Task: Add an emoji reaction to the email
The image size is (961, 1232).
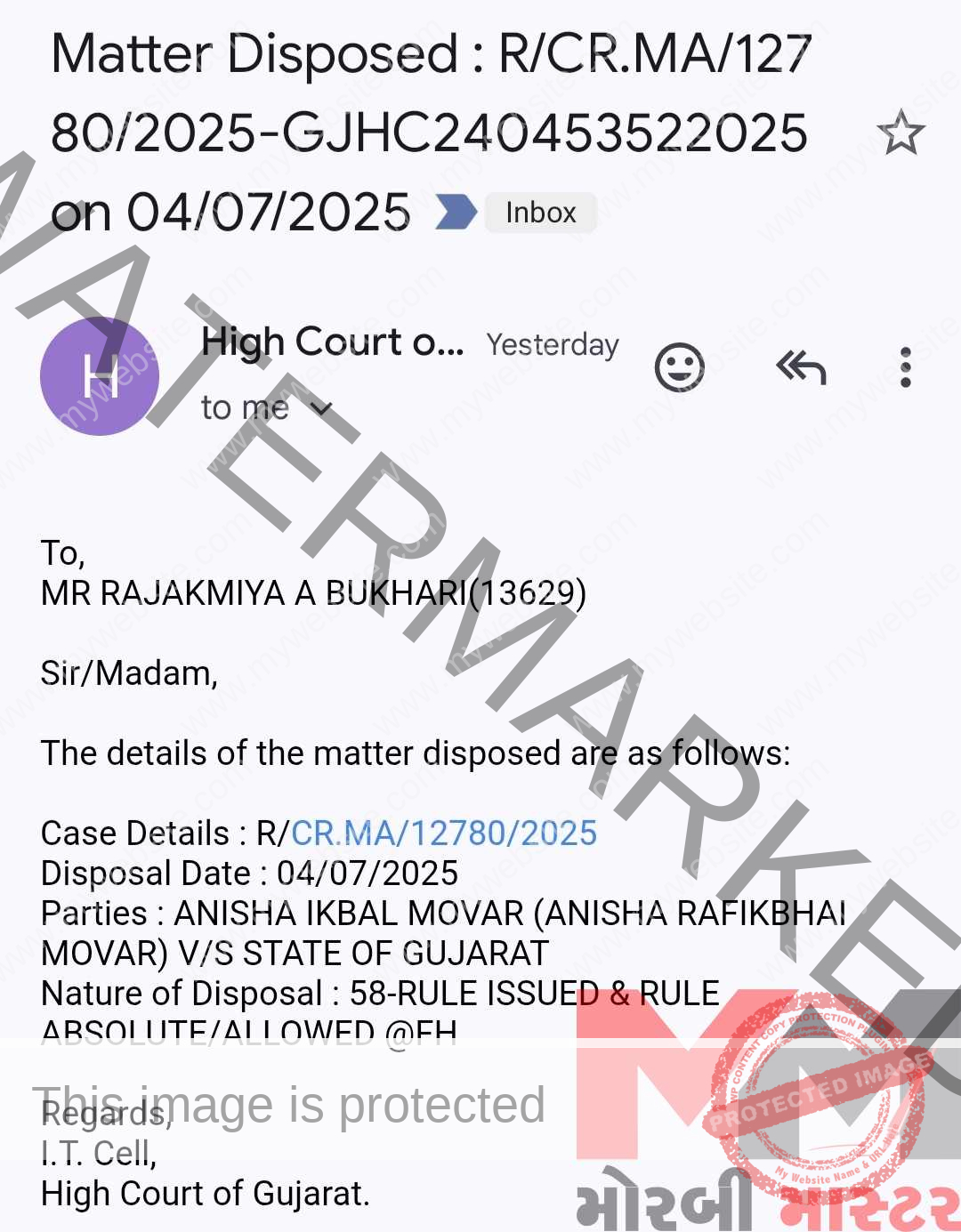Action: pos(680,366)
